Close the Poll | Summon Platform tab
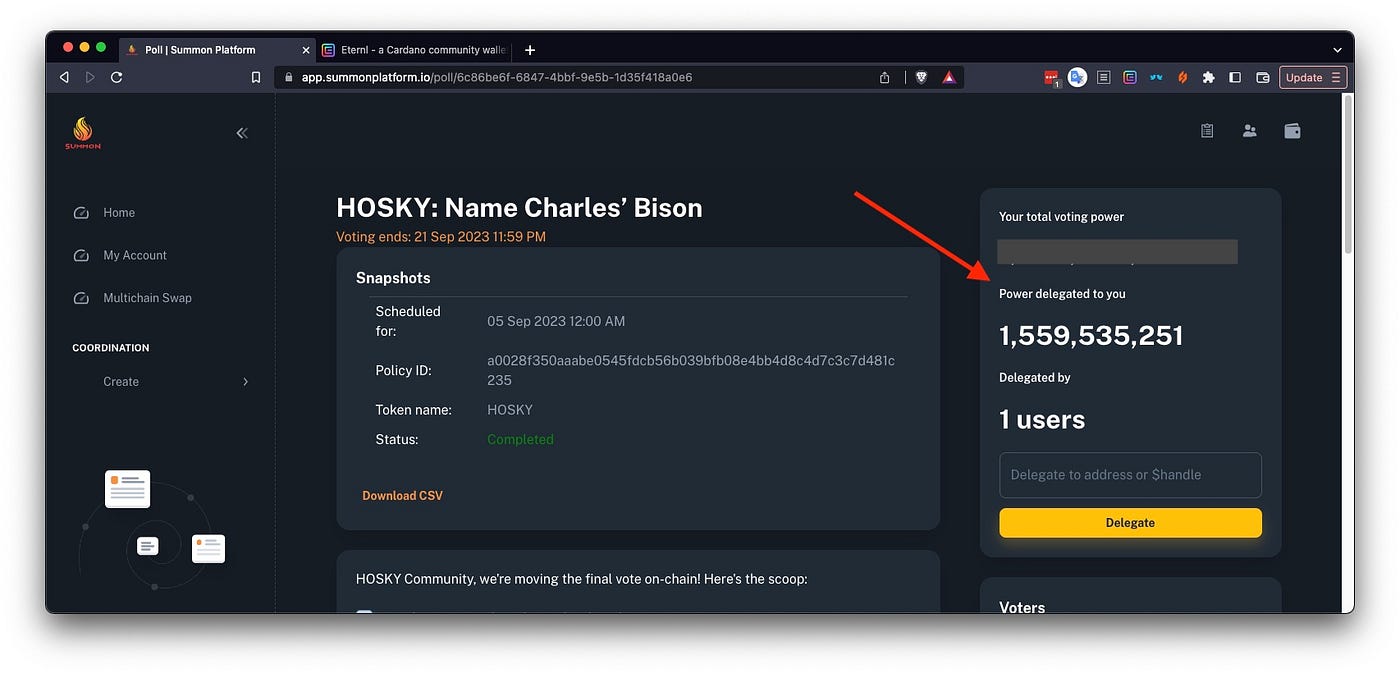This screenshot has width=1400, height=674. click(x=306, y=50)
